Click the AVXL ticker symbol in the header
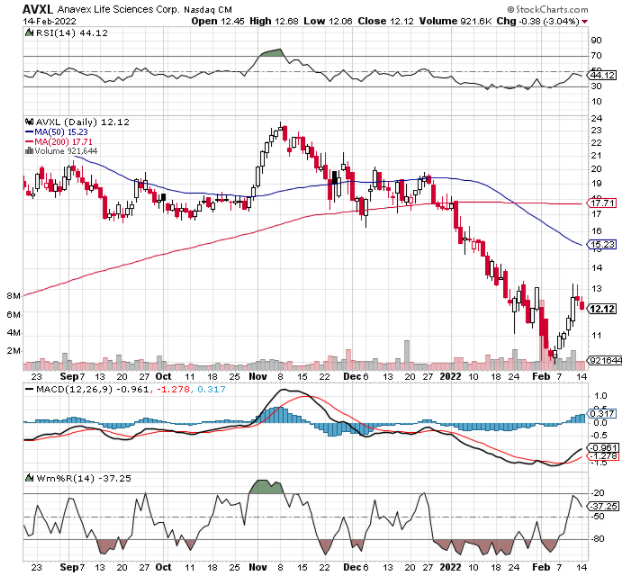The height and width of the screenshot is (576, 629). click(x=38, y=9)
